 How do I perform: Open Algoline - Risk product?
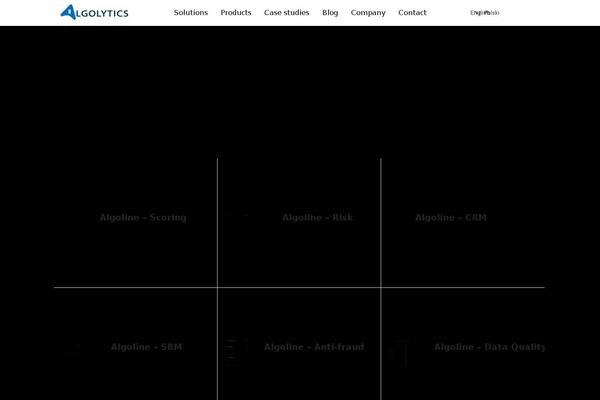click(317, 217)
